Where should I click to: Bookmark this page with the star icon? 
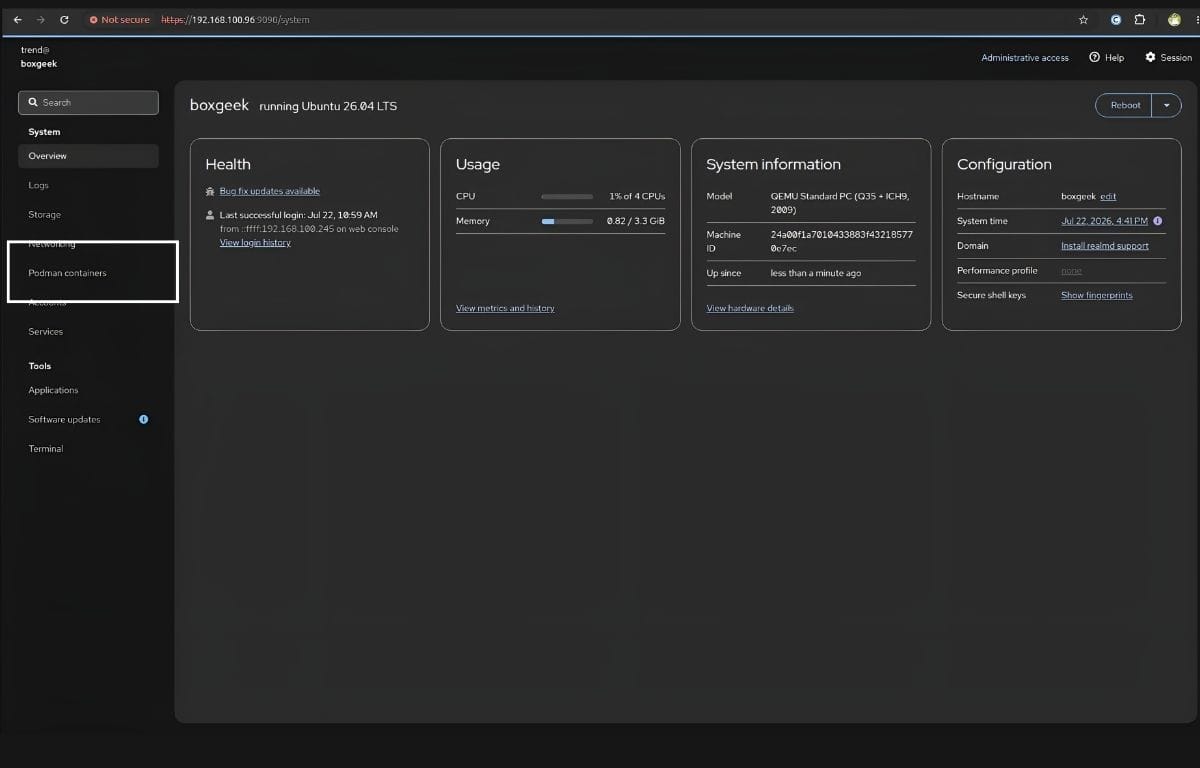1083,19
